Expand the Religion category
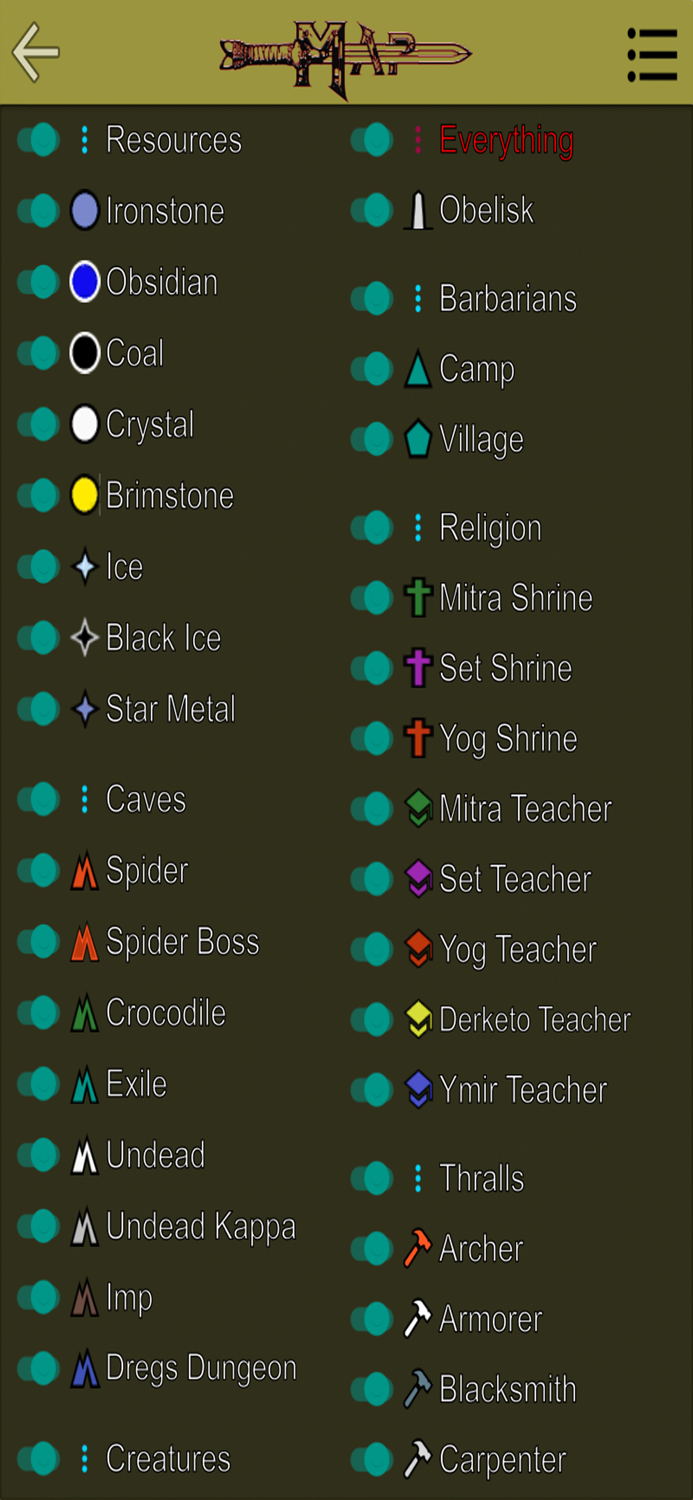The width and height of the screenshot is (693, 1500). 417,527
